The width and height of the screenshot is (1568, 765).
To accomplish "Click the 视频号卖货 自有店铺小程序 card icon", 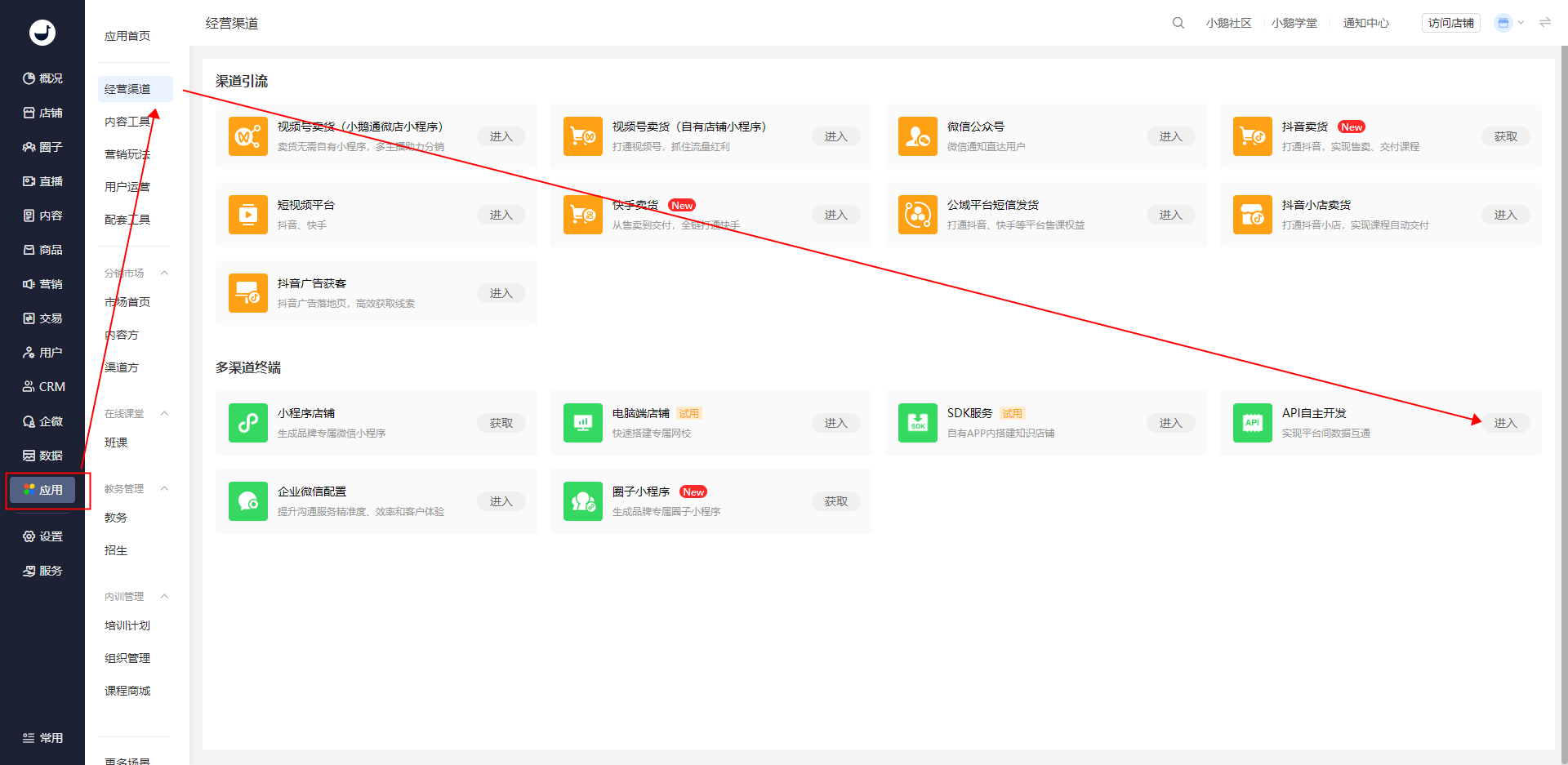I will tap(583, 136).
